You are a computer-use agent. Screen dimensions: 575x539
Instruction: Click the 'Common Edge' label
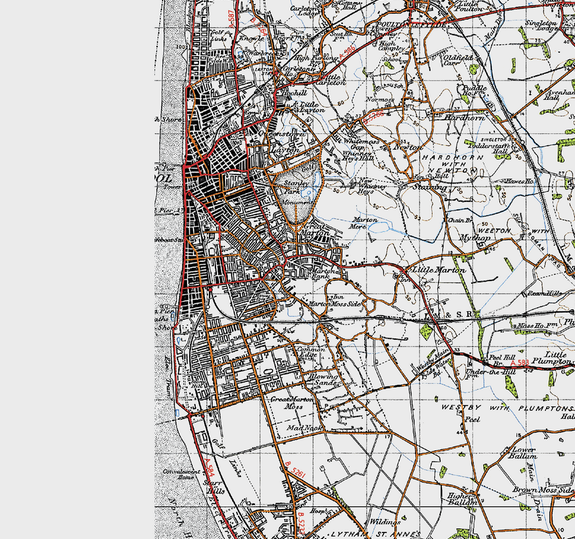pyautogui.click(x=310, y=352)
